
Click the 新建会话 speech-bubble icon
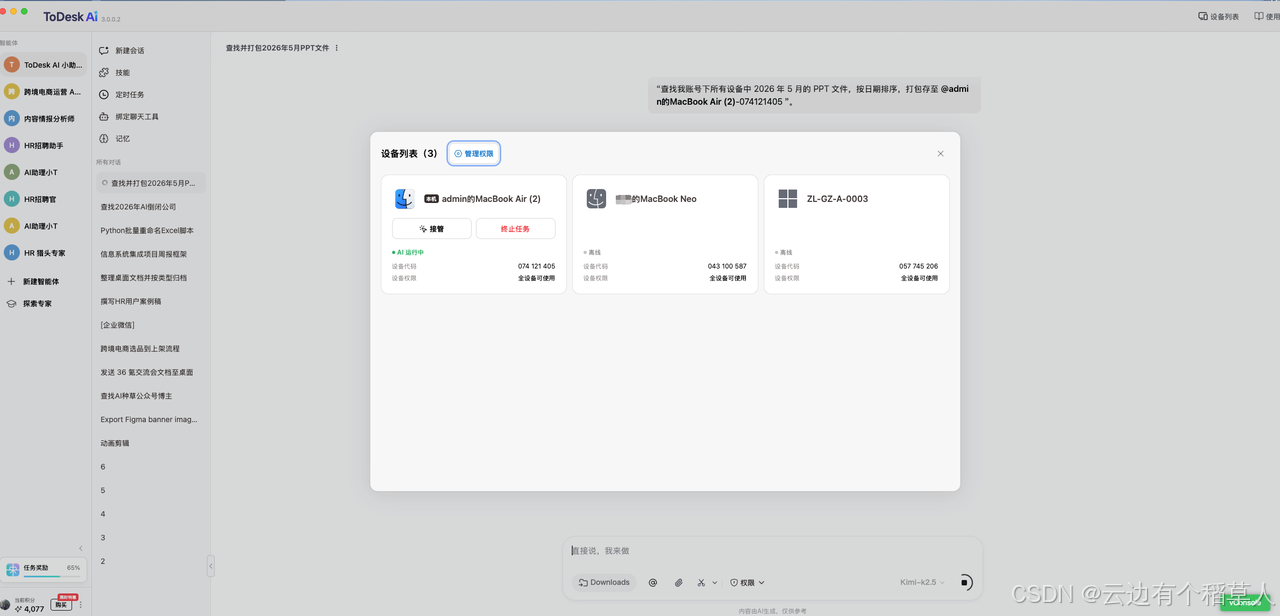104,50
